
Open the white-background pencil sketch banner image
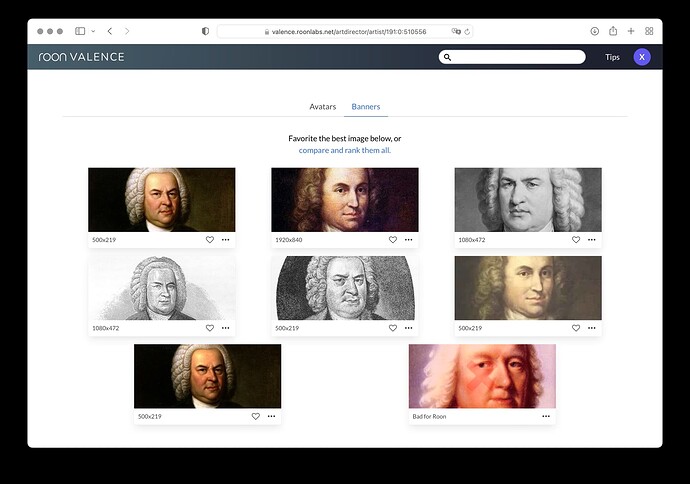pyautogui.click(x=161, y=288)
